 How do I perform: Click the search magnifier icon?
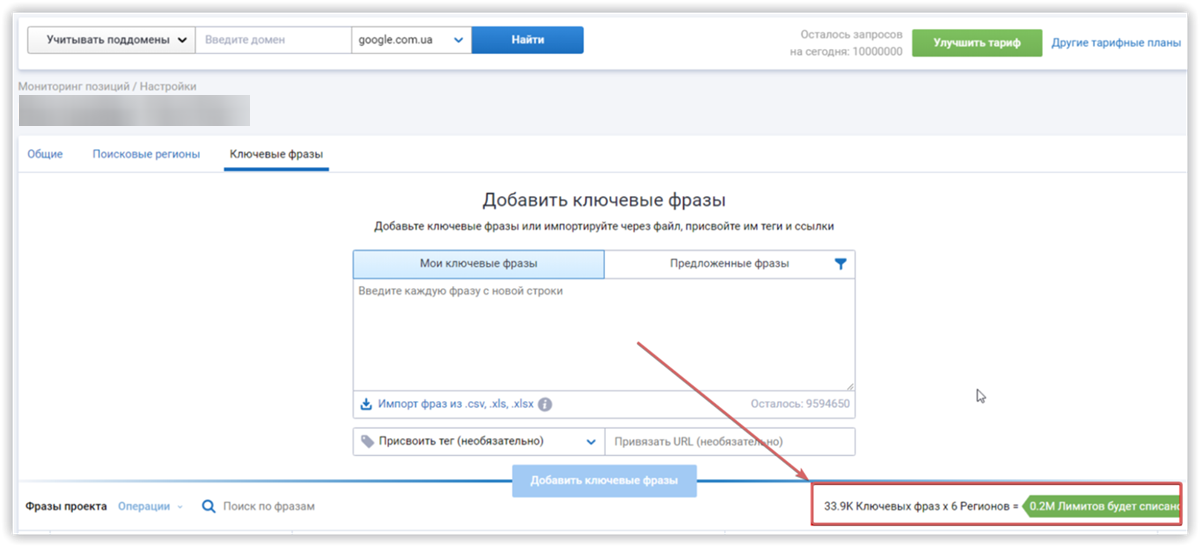pos(209,506)
